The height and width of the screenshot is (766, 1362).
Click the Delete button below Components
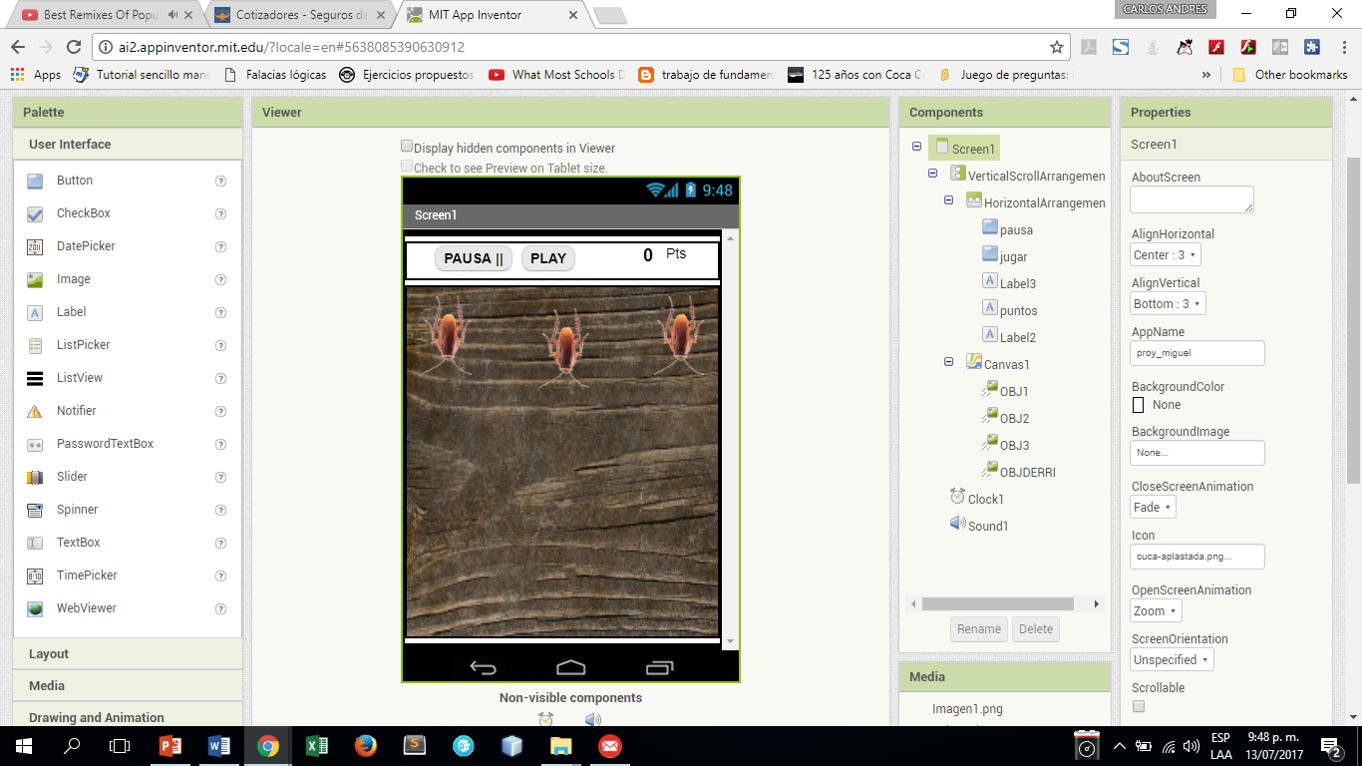click(1035, 628)
